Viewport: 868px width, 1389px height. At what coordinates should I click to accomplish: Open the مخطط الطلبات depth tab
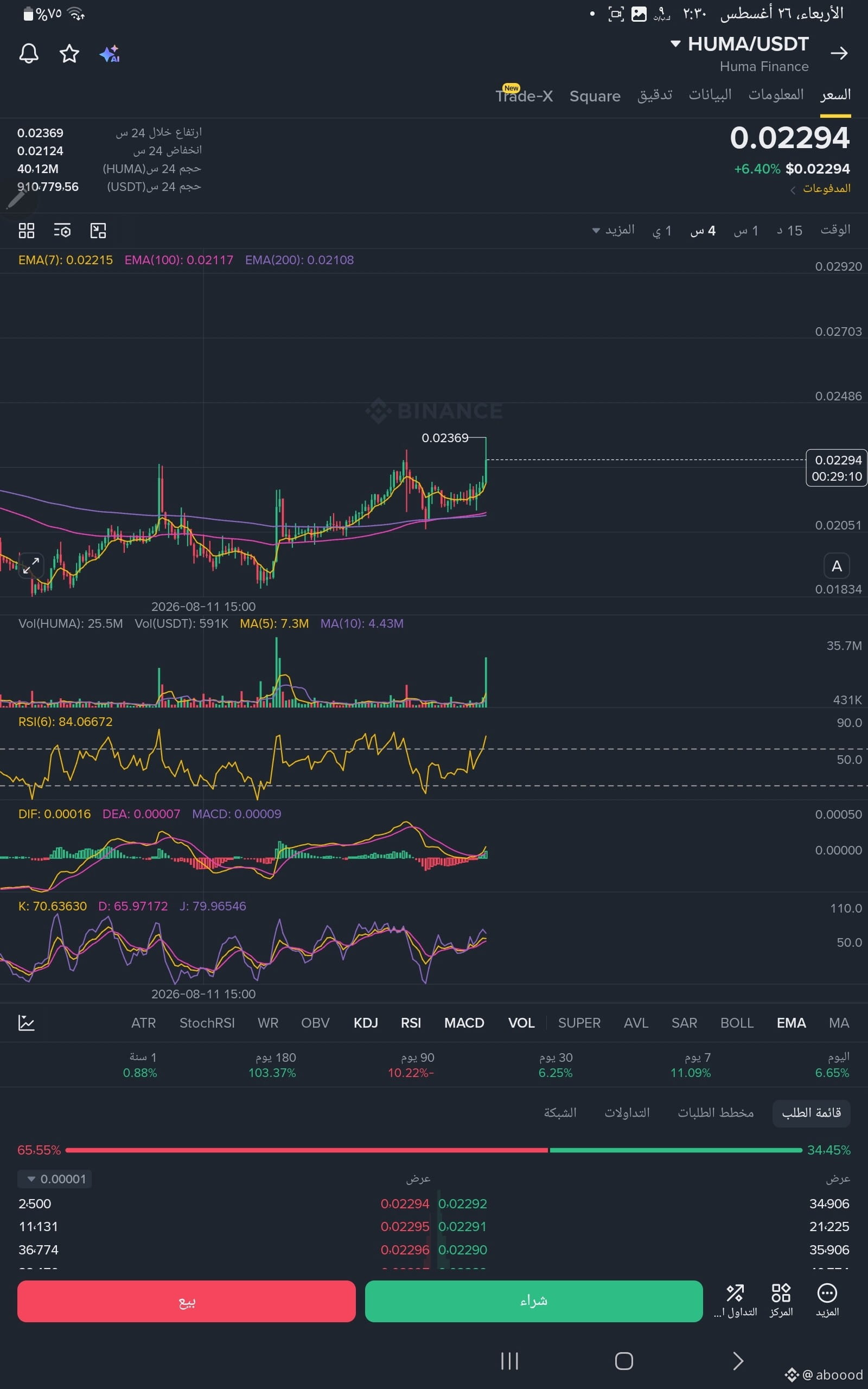(716, 1113)
